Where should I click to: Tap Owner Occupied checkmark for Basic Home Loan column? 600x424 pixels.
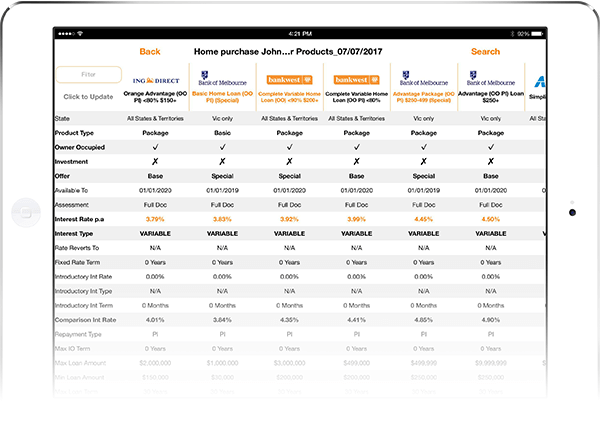222,147
